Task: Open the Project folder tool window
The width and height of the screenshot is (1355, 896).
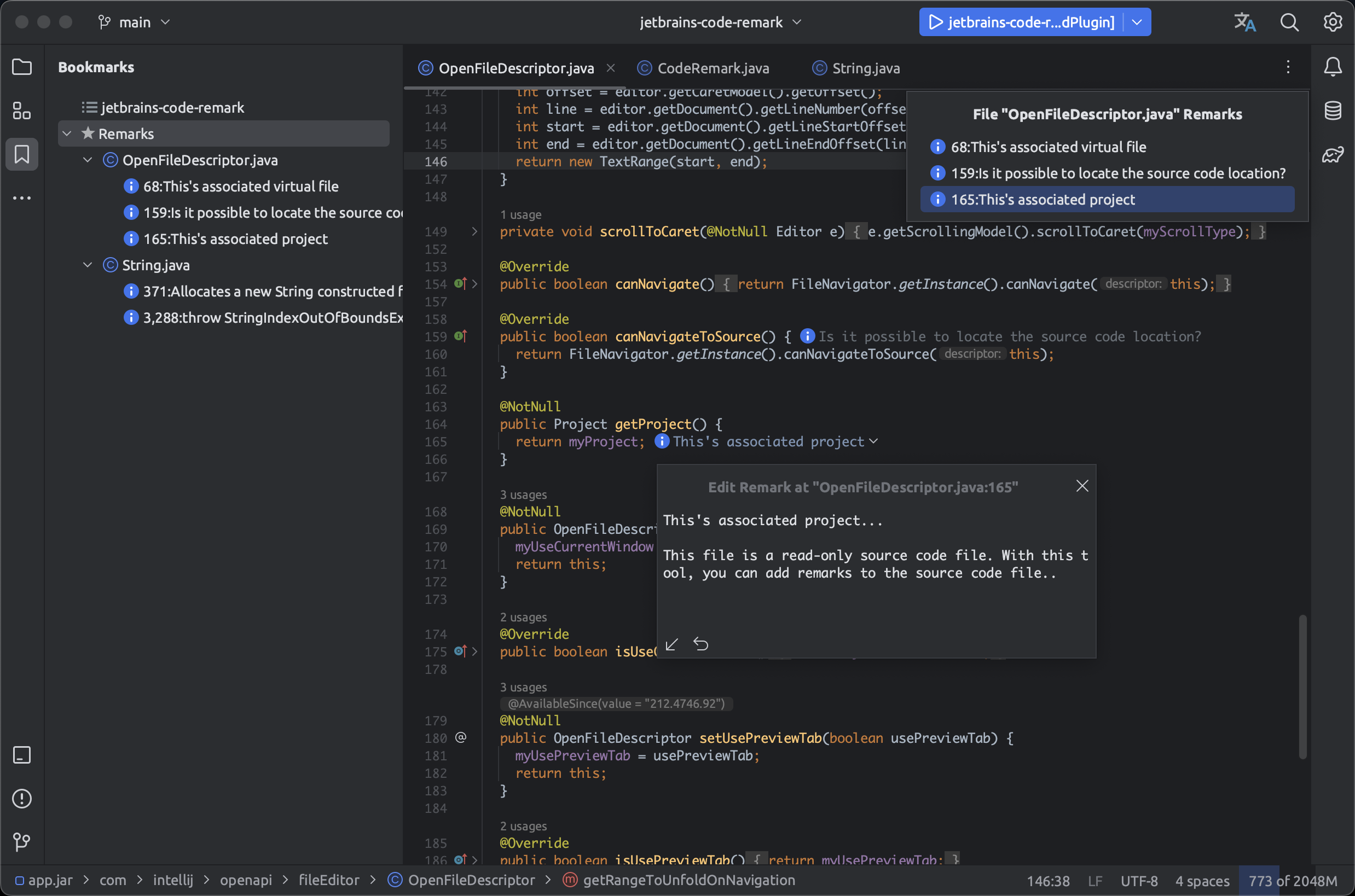Action: tap(22, 67)
